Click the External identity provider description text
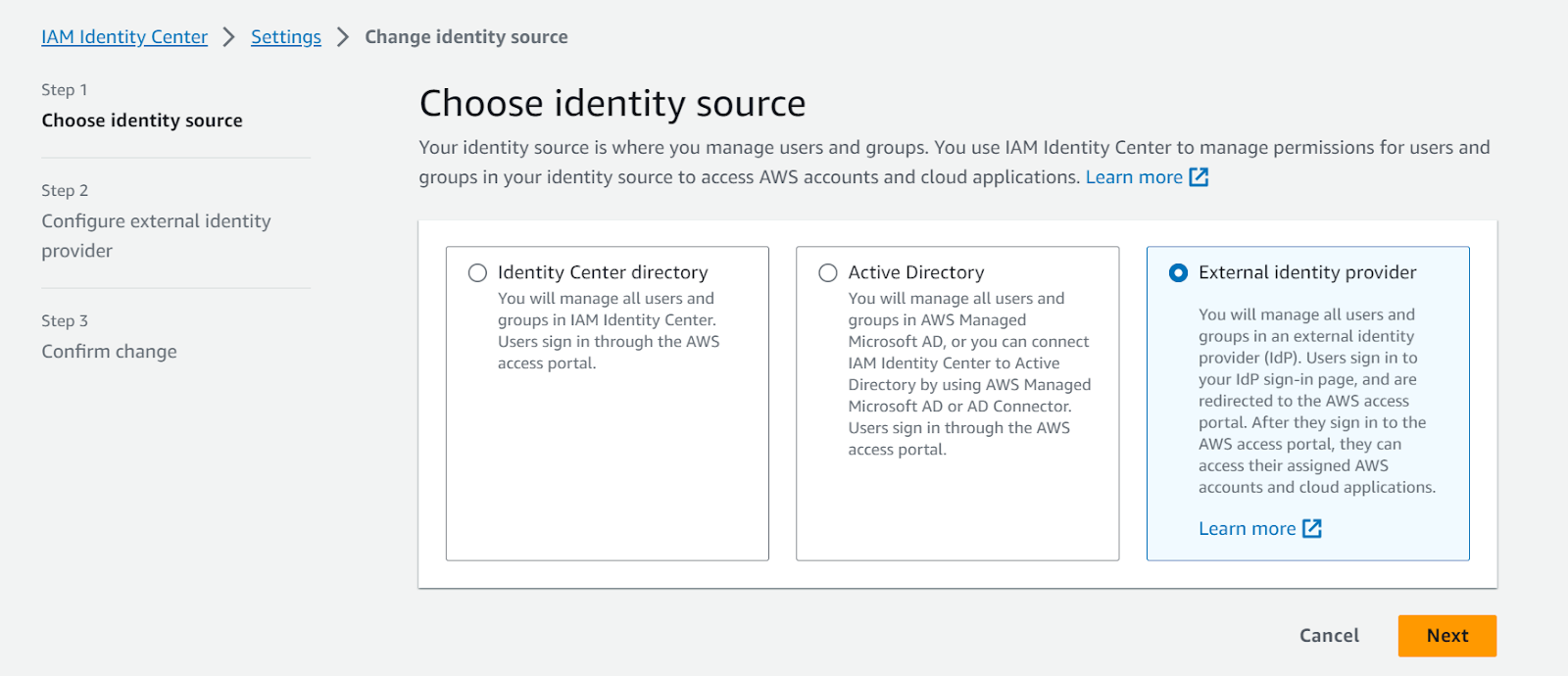 1317,401
